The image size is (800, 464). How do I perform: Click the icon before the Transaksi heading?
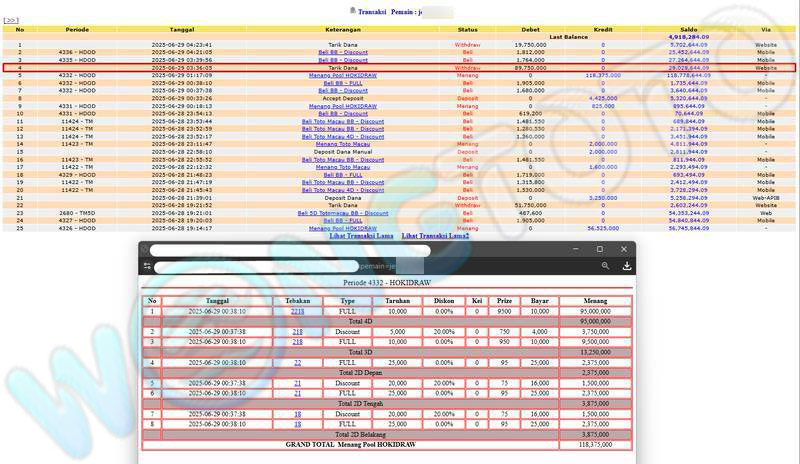352,11
